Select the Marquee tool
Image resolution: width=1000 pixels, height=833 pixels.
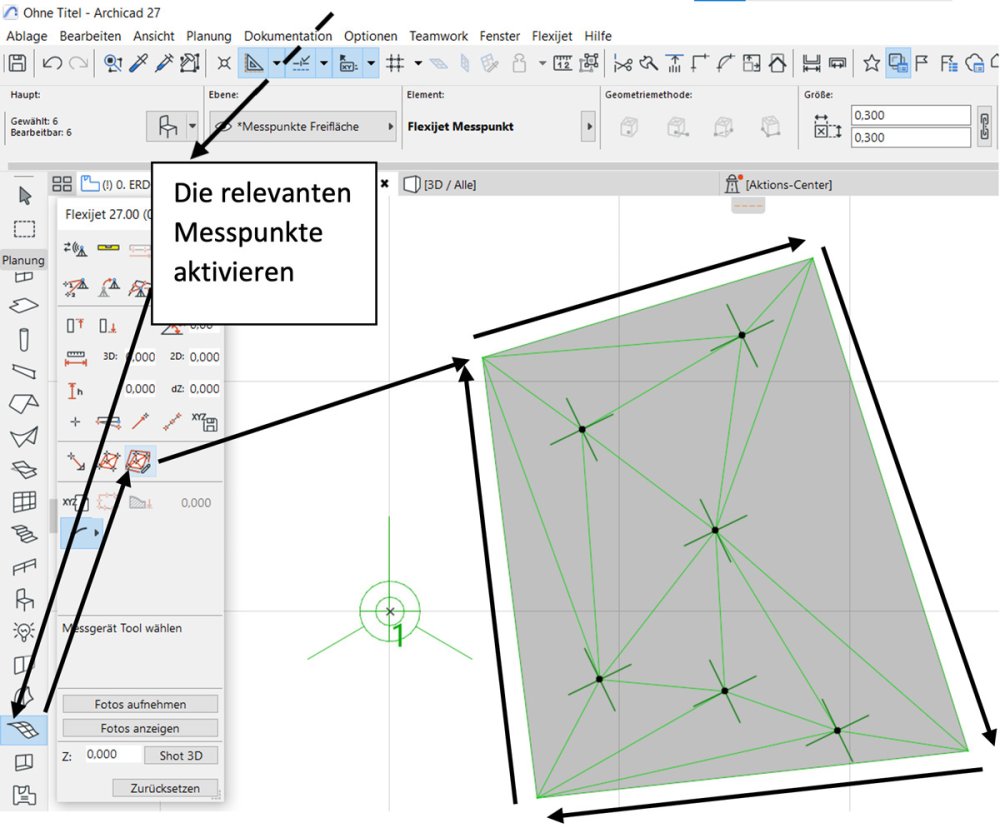tap(24, 229)
